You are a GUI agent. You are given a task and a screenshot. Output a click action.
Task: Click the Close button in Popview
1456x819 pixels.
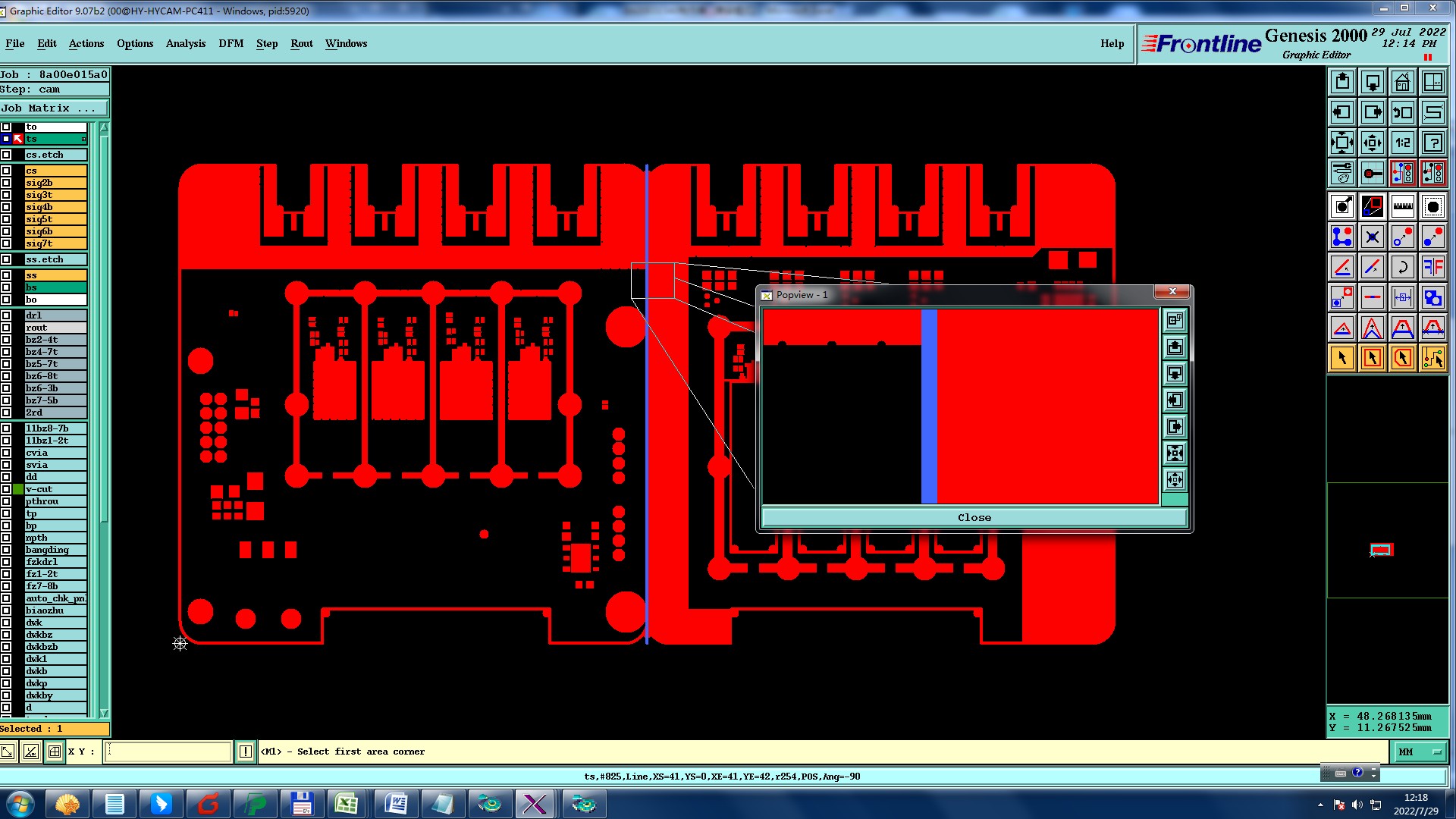pos(974,517)
